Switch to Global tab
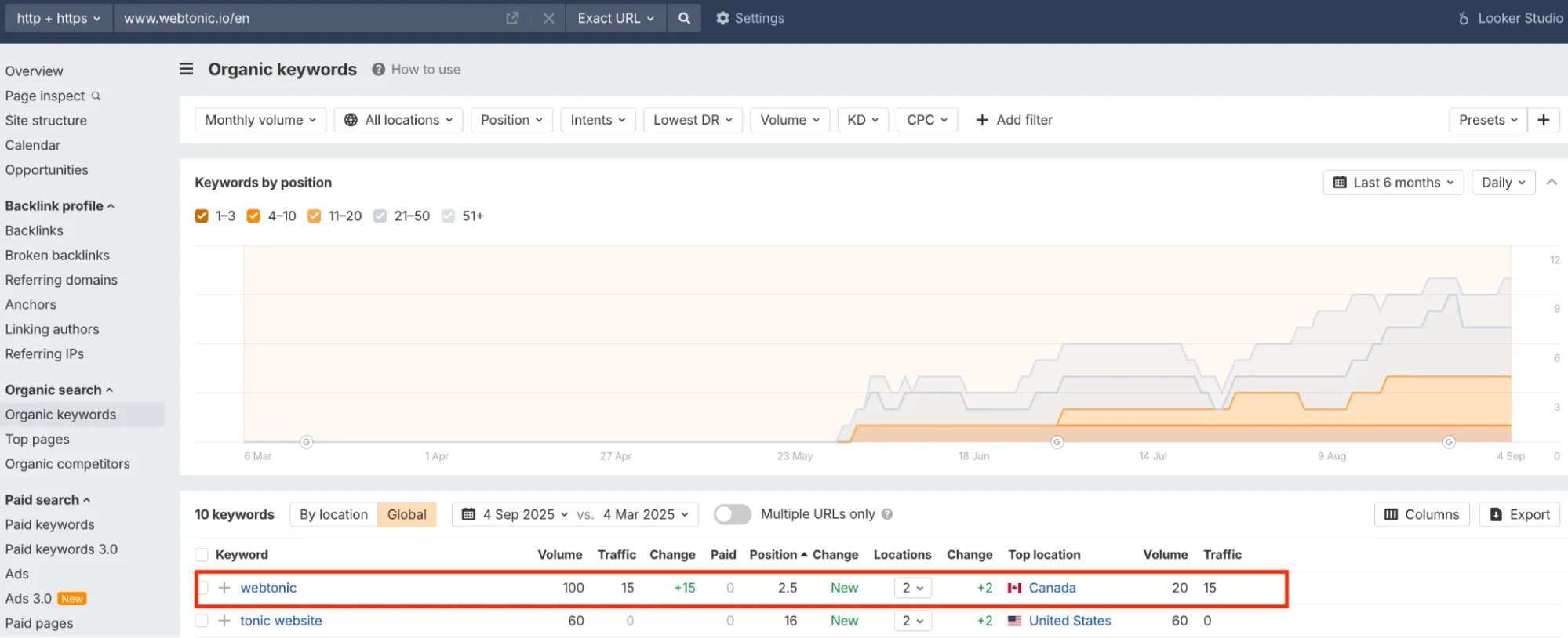1568x638 pixels. click(406, 514)
